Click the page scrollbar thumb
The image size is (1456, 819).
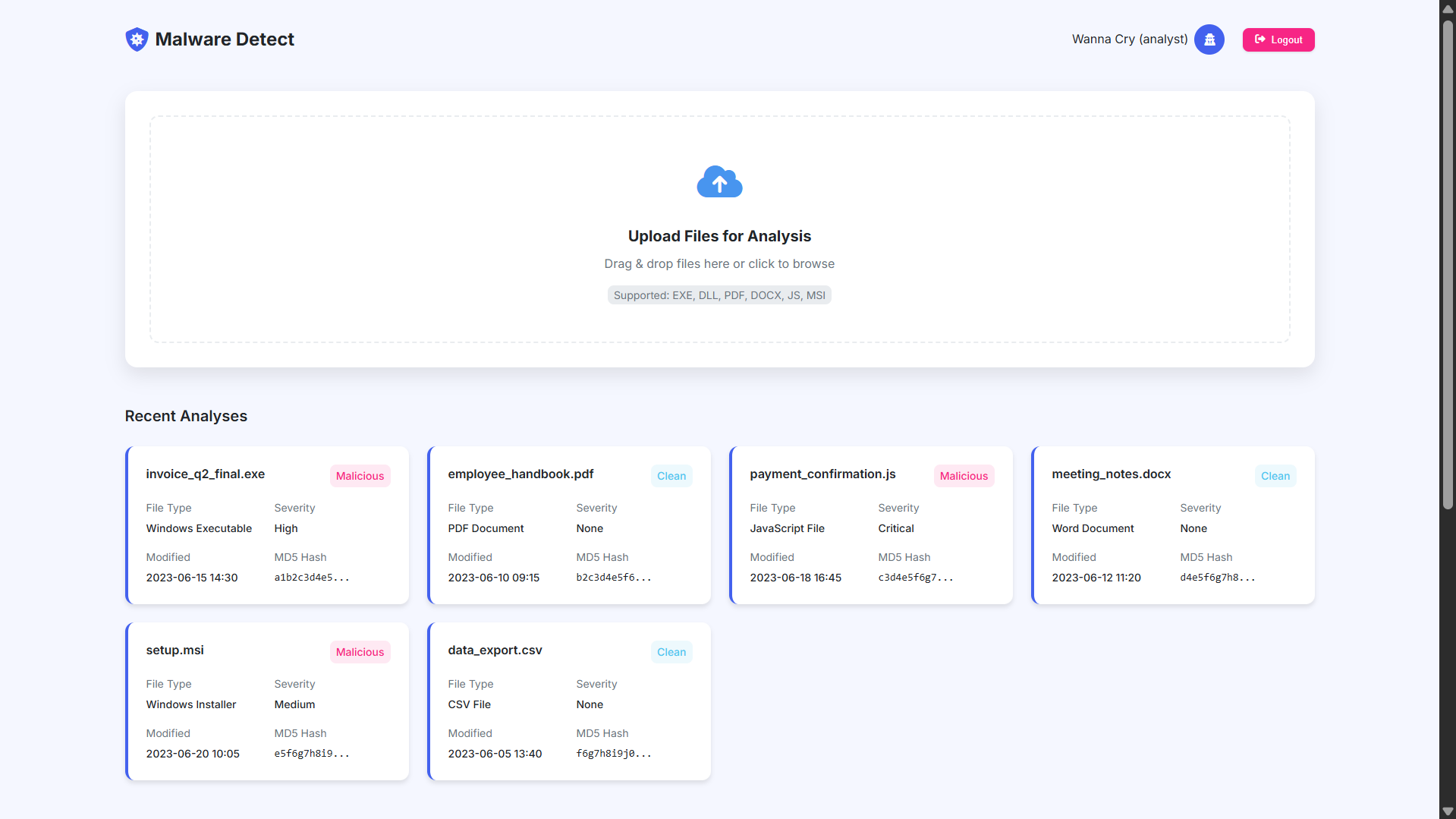tap(1448, 265)
